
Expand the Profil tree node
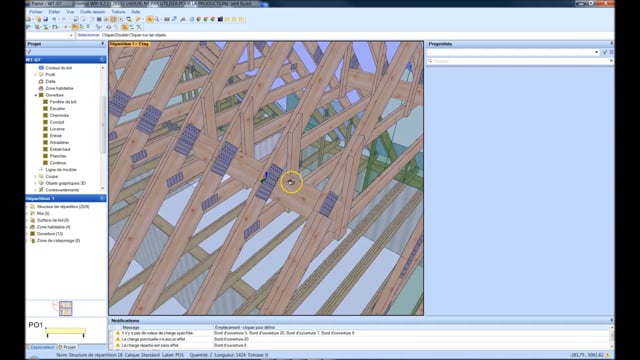click(x=36, y=75)
